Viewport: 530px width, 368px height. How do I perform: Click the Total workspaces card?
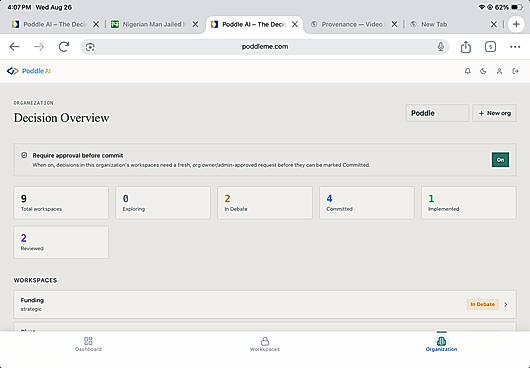[61, 203]
